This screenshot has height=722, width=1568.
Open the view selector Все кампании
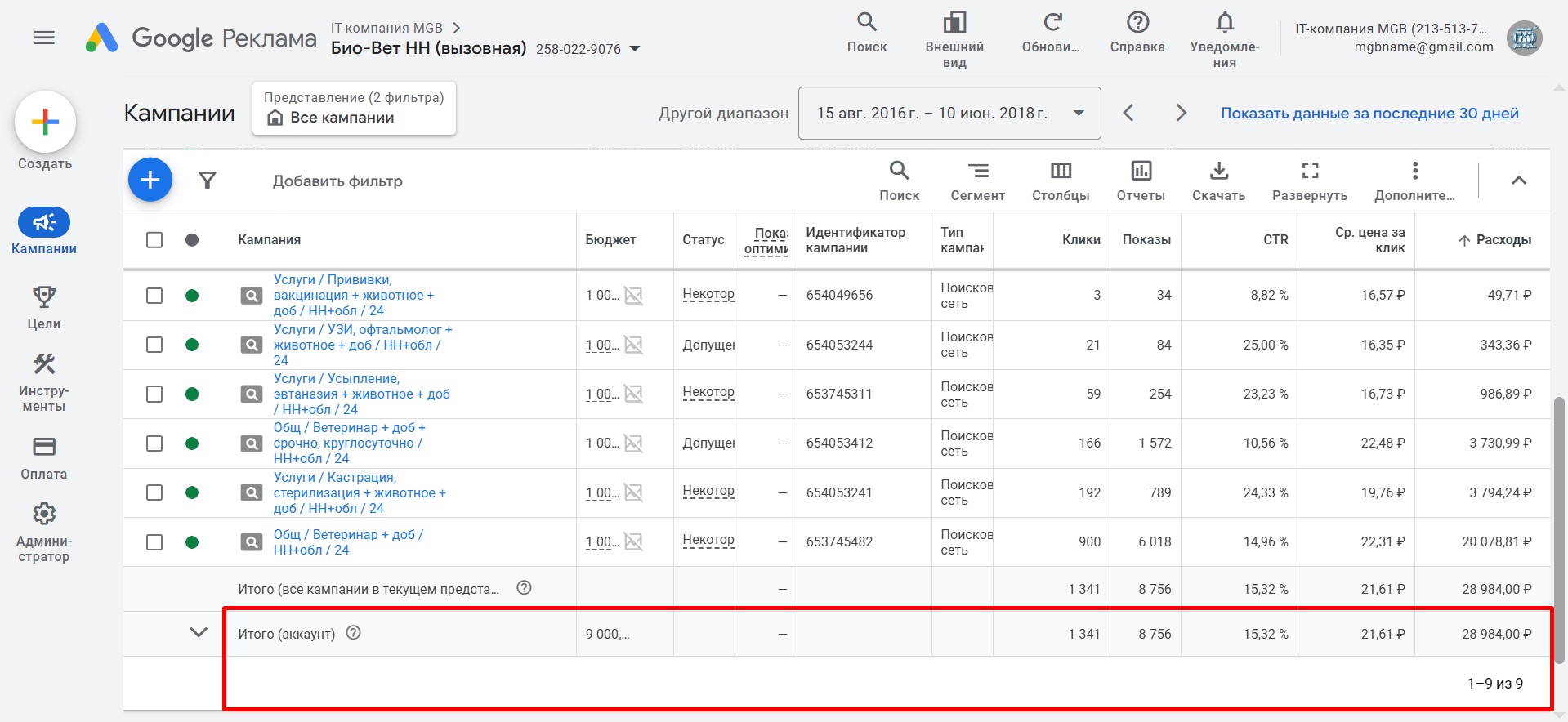(354, 108)
